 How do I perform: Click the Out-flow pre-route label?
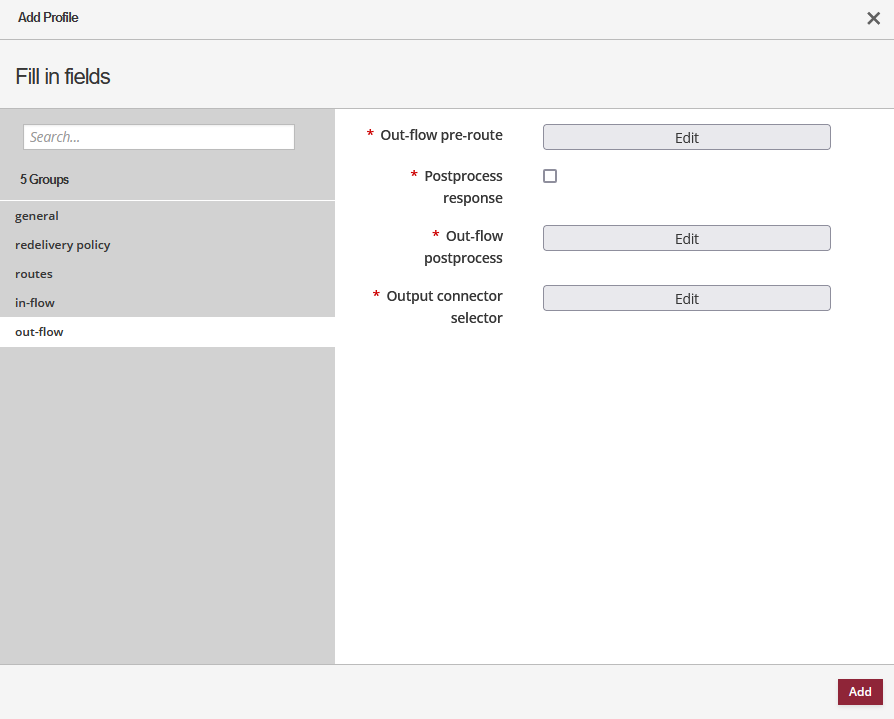441,135
